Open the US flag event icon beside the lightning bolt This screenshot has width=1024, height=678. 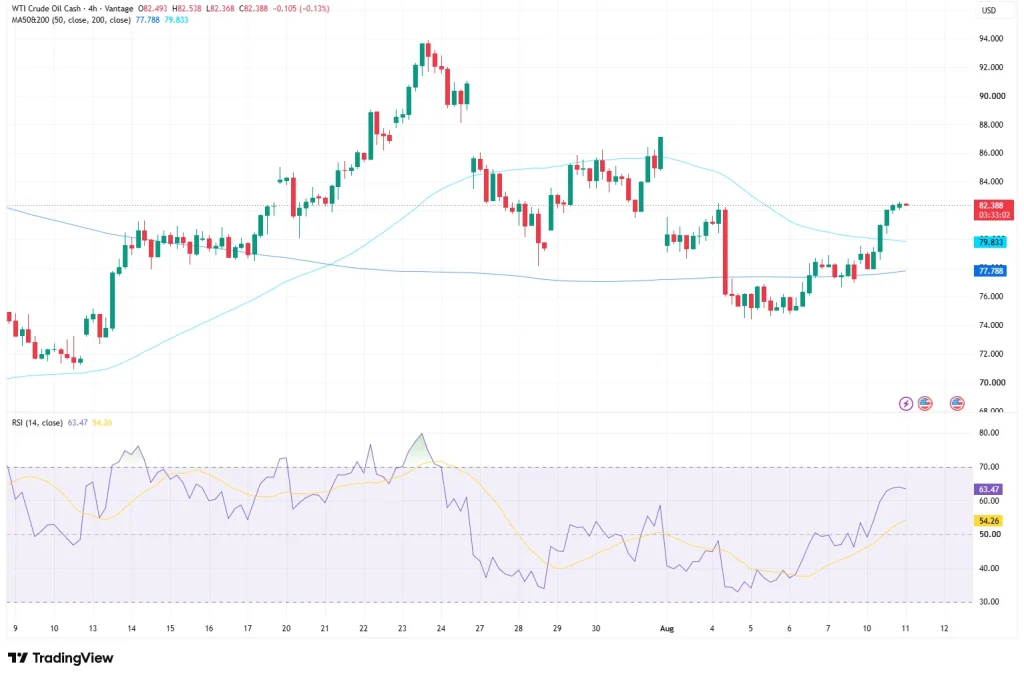pyautogui.click(x=925, y=404)
